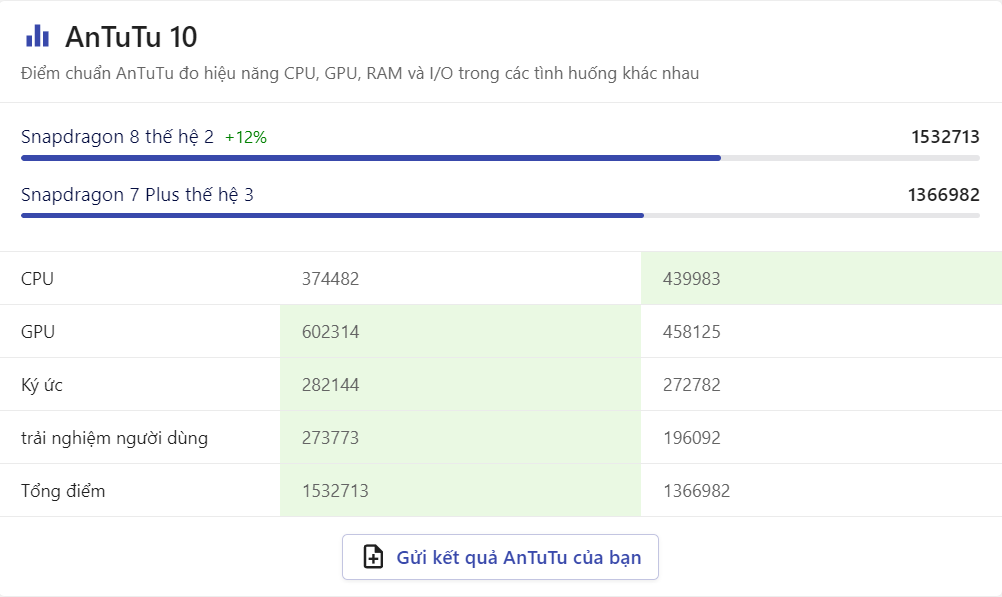This screenshot has height=597, width=1002.
Task: Click the memory score 282144
Action: coord(330,385)
